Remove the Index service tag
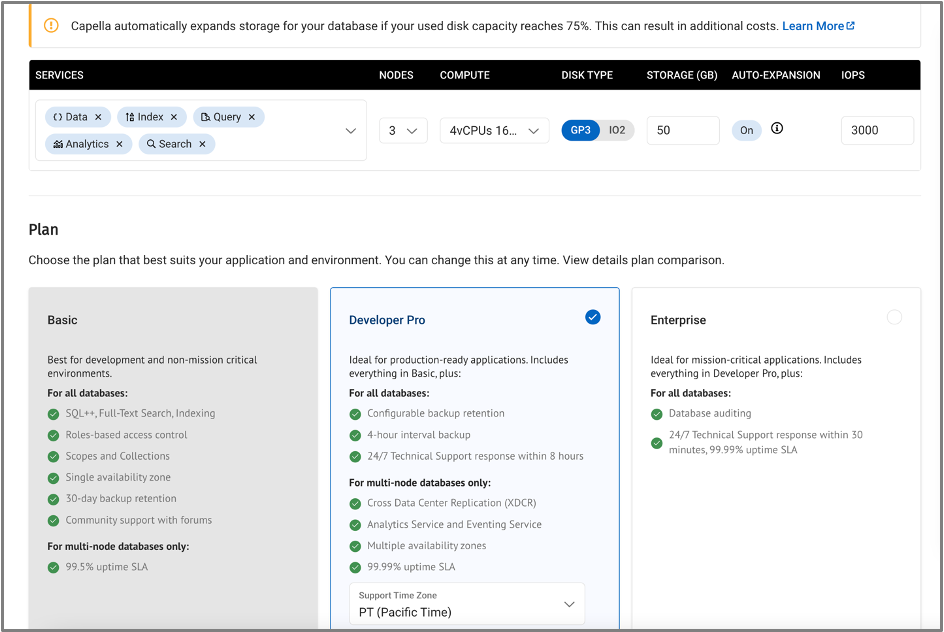 click(174, 117)
